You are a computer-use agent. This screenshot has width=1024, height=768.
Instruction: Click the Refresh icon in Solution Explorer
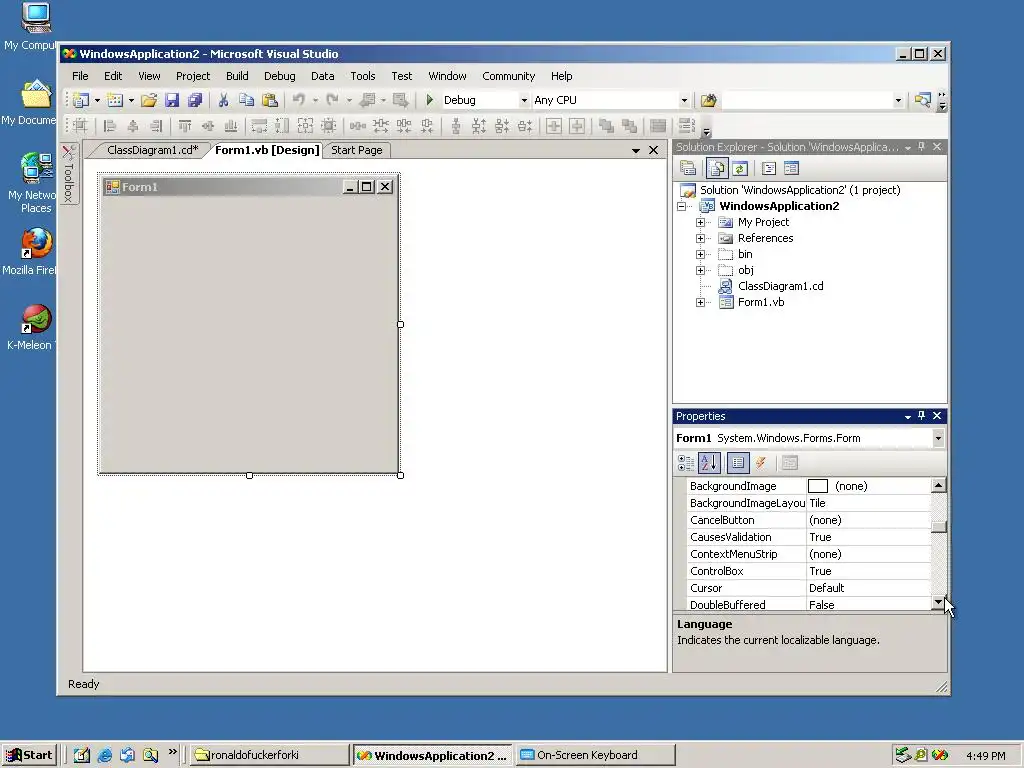pos(739,168)
